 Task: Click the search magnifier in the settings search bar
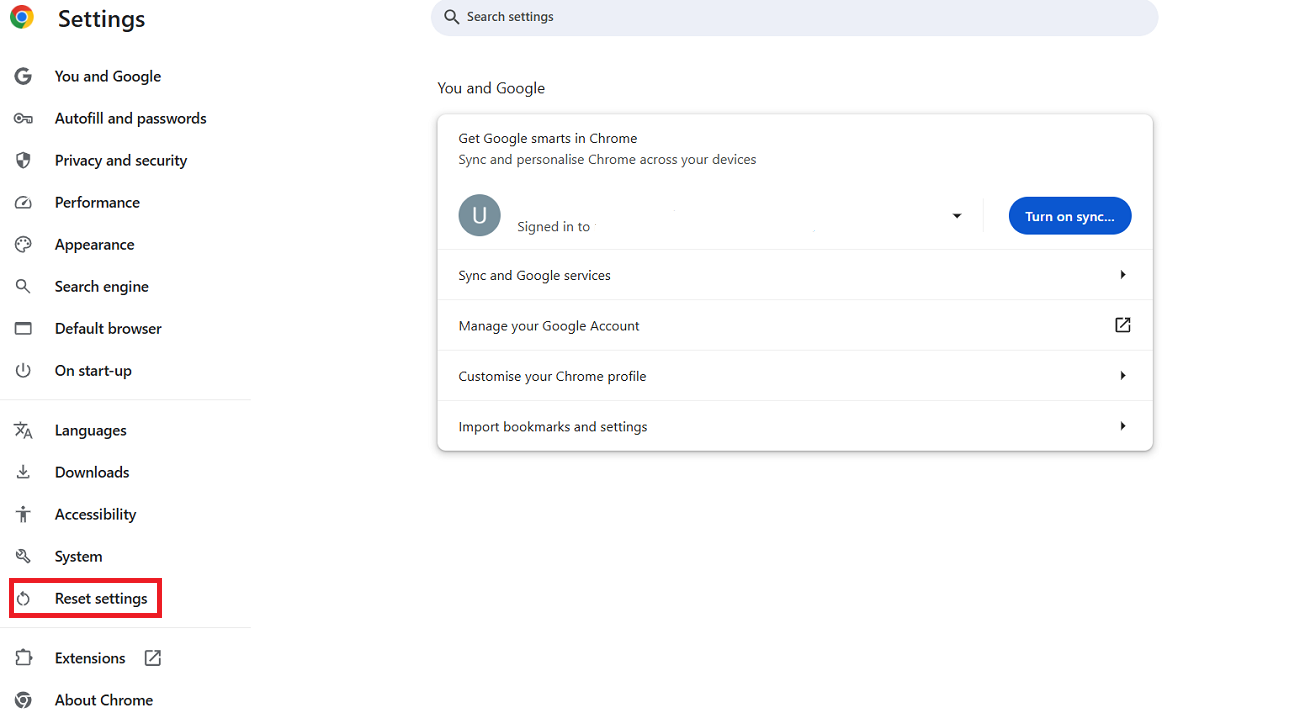(451, 17)
